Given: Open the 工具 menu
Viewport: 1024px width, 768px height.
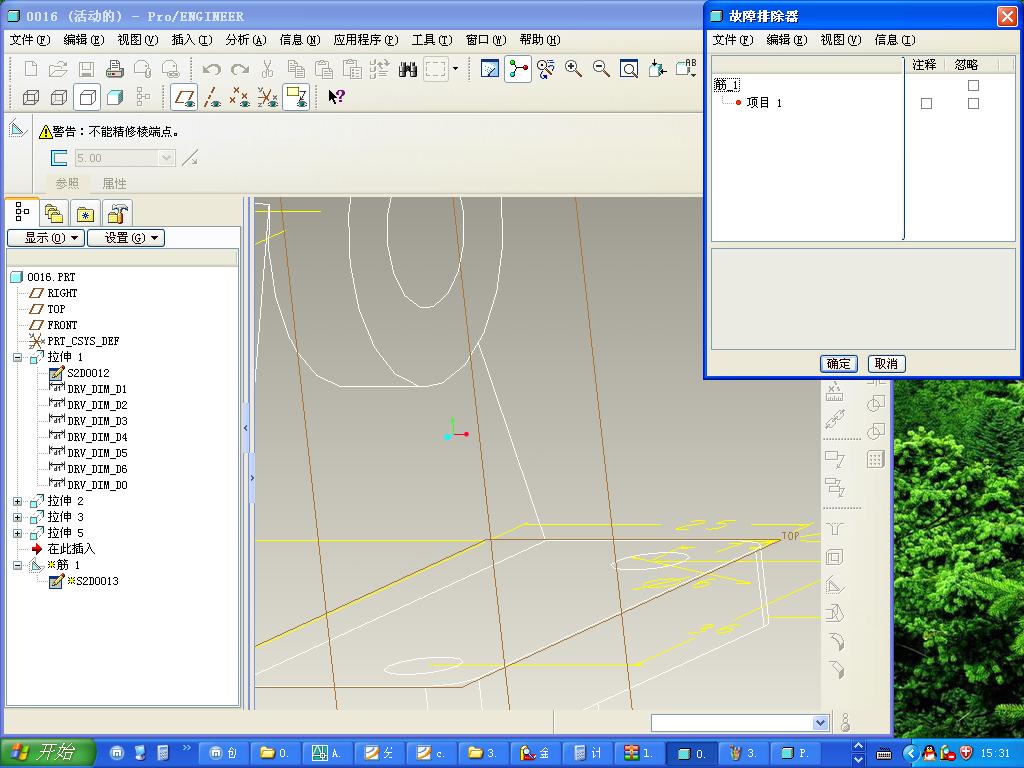Looking at the screenshot, I should pos(432,40).
